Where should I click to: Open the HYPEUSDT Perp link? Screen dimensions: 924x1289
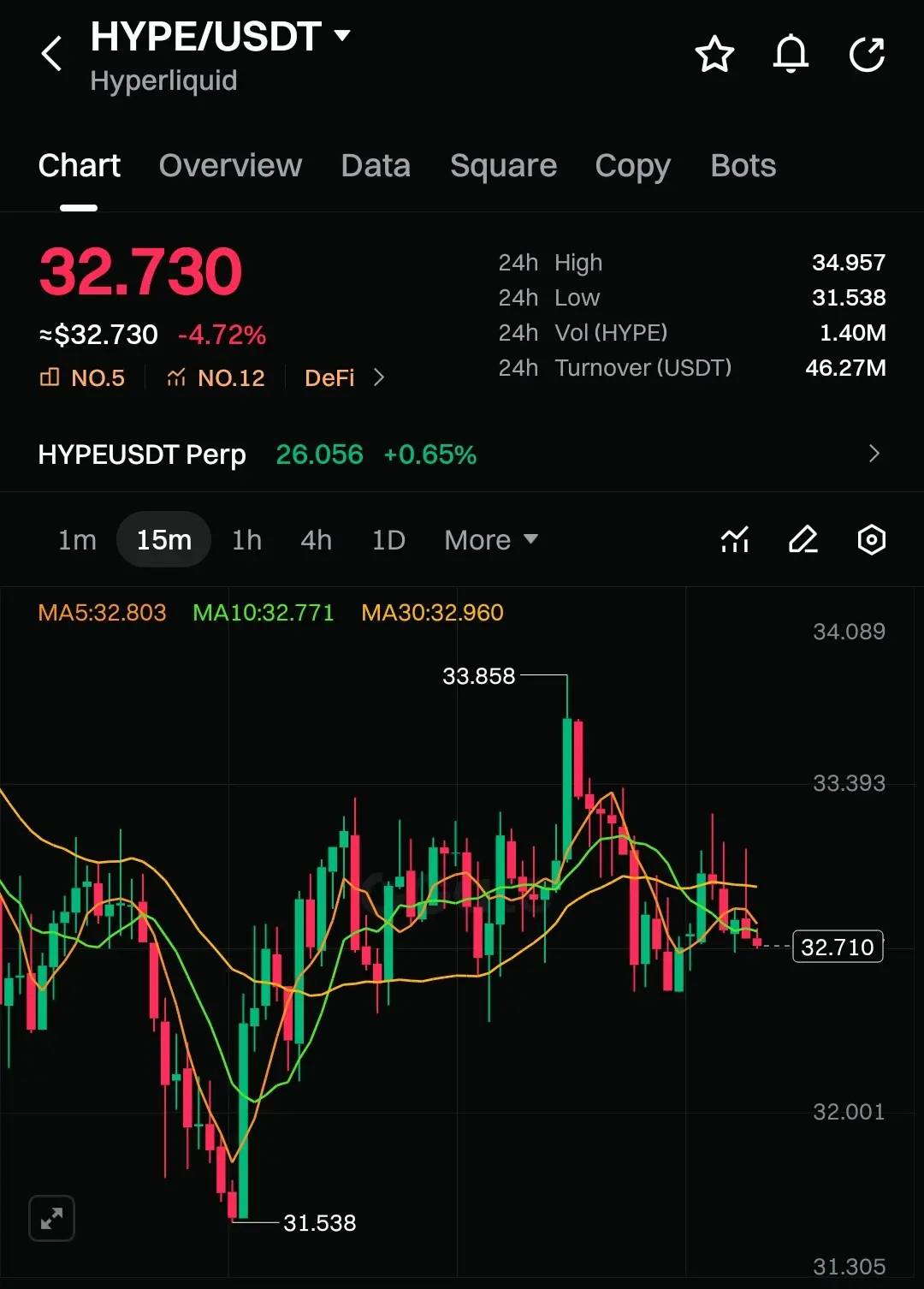tap(142, 454)
